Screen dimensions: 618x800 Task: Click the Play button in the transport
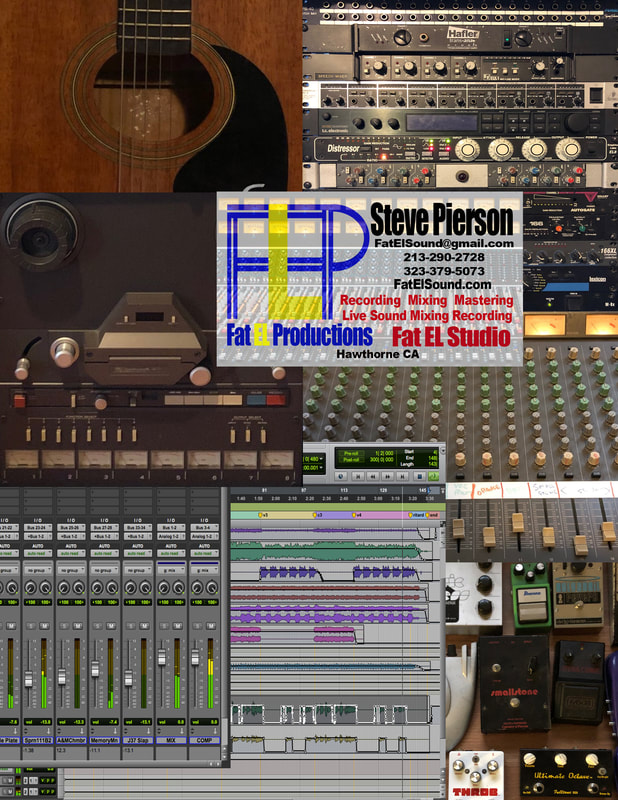click(x=433, y=476)
